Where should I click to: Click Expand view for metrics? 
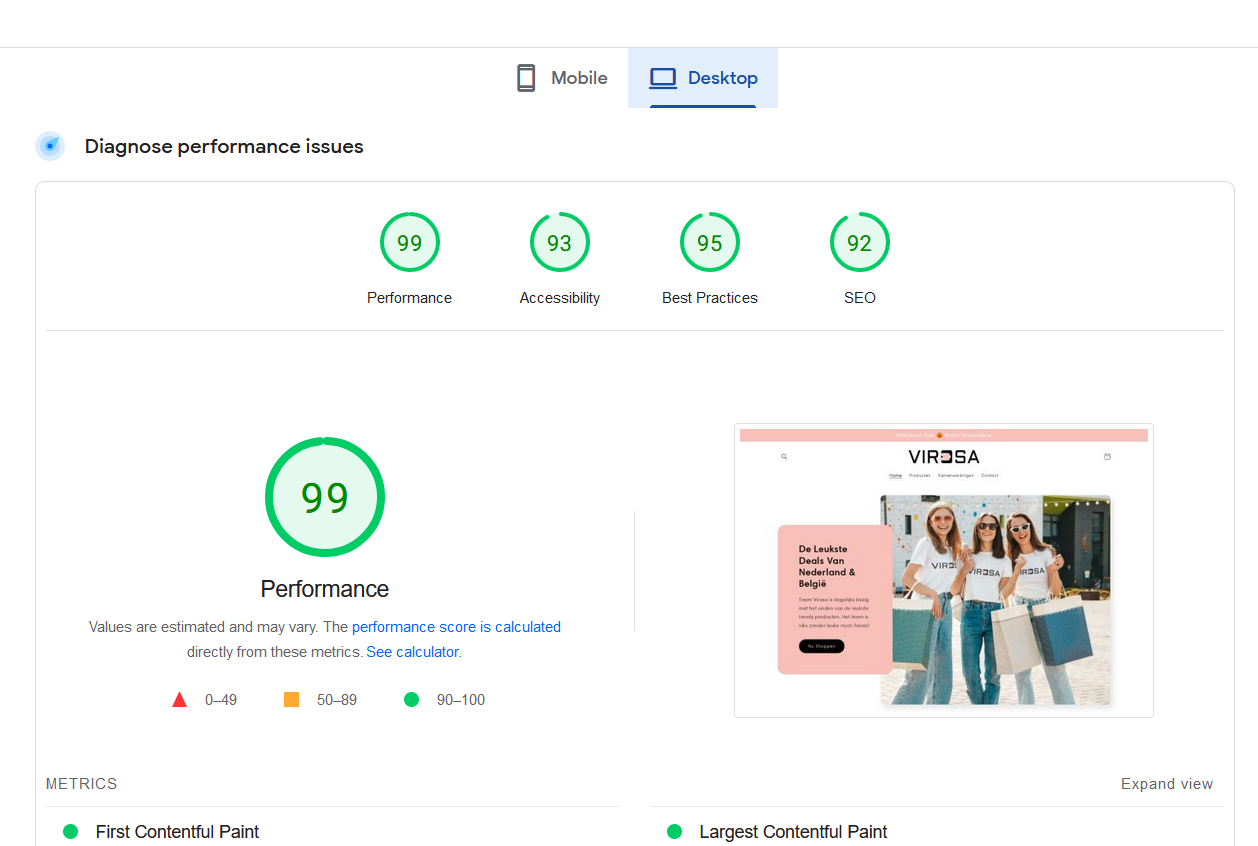coord(1167,784)
